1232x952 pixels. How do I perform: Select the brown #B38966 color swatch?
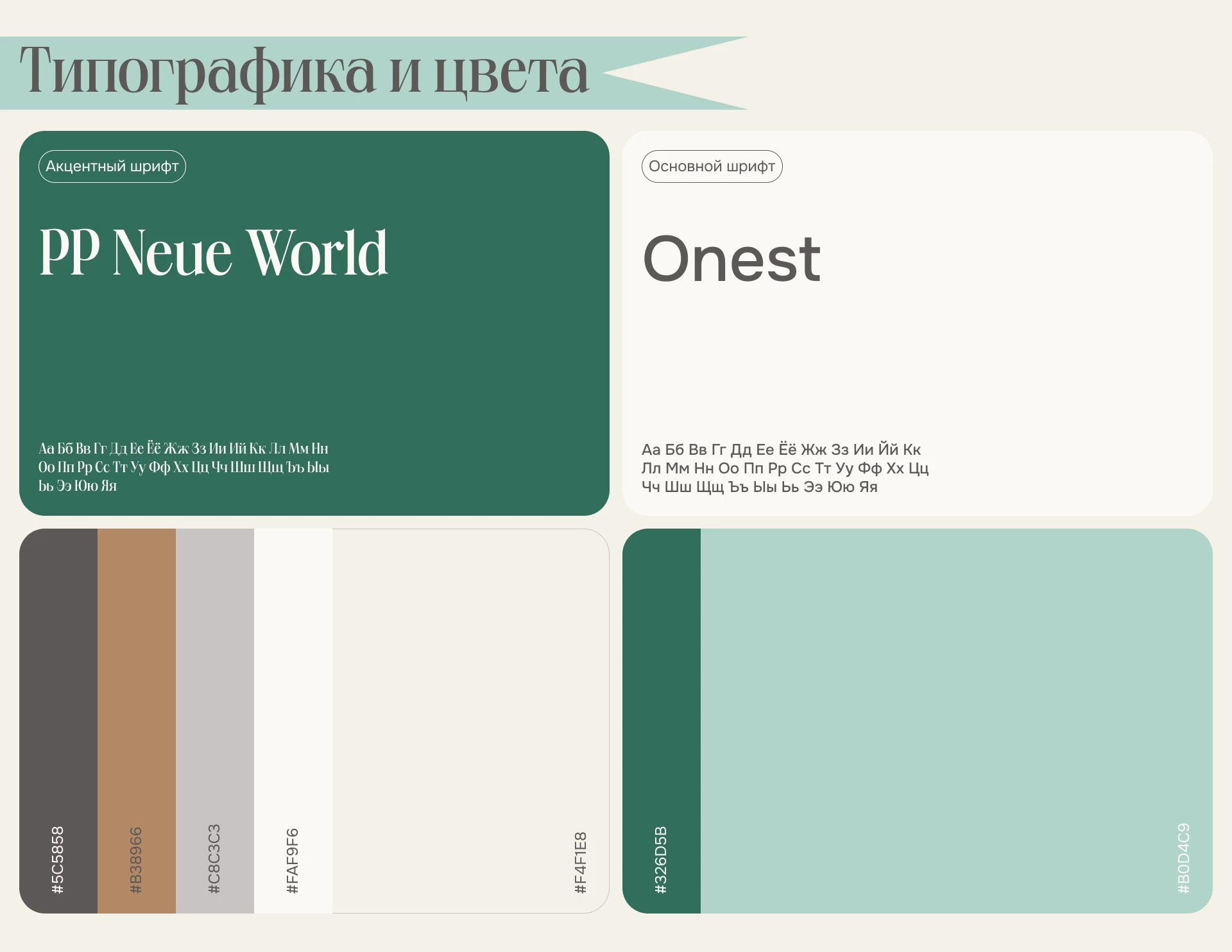tap(137, 721)
